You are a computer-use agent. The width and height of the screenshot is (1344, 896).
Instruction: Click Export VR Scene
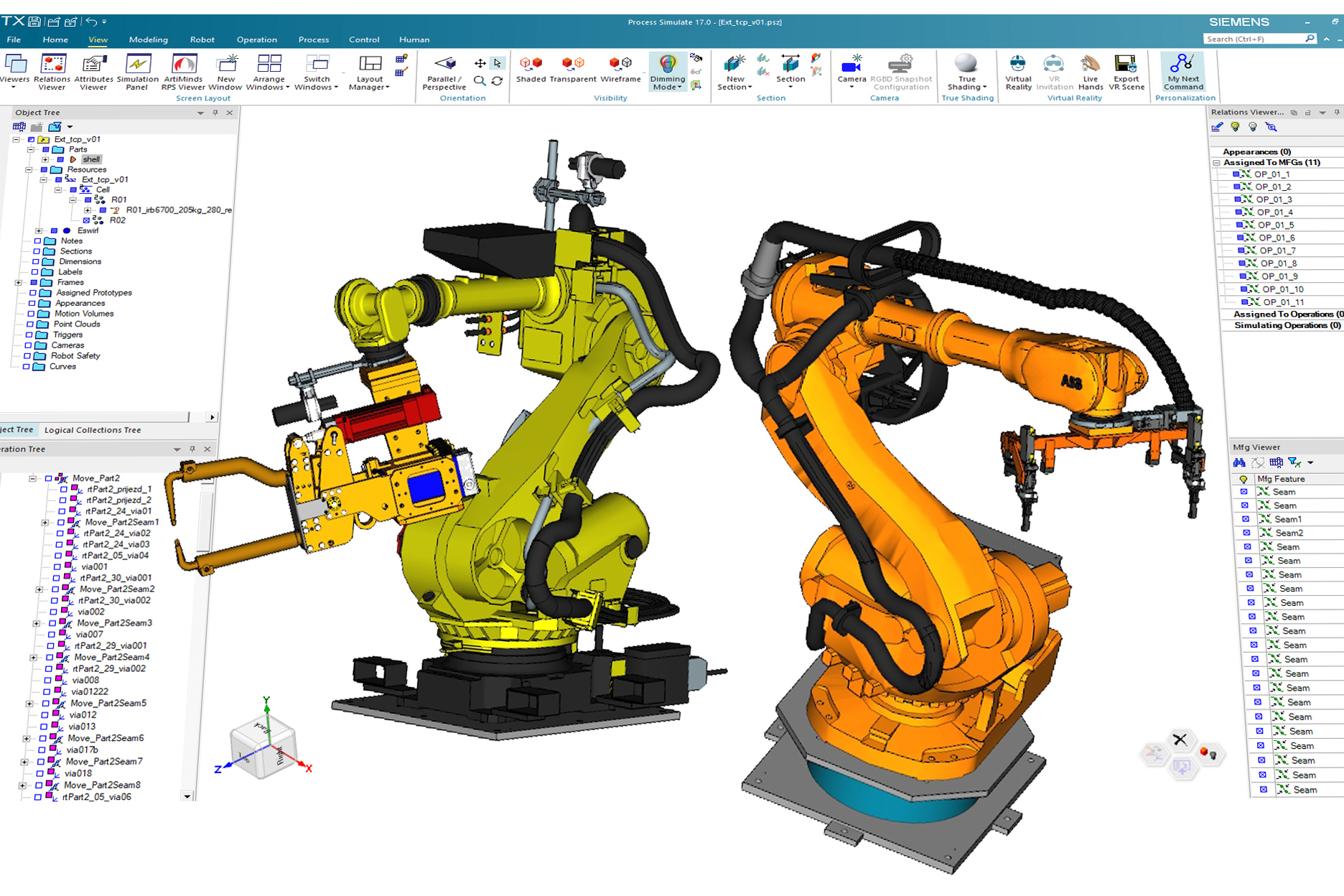(x=1126, y=73)
